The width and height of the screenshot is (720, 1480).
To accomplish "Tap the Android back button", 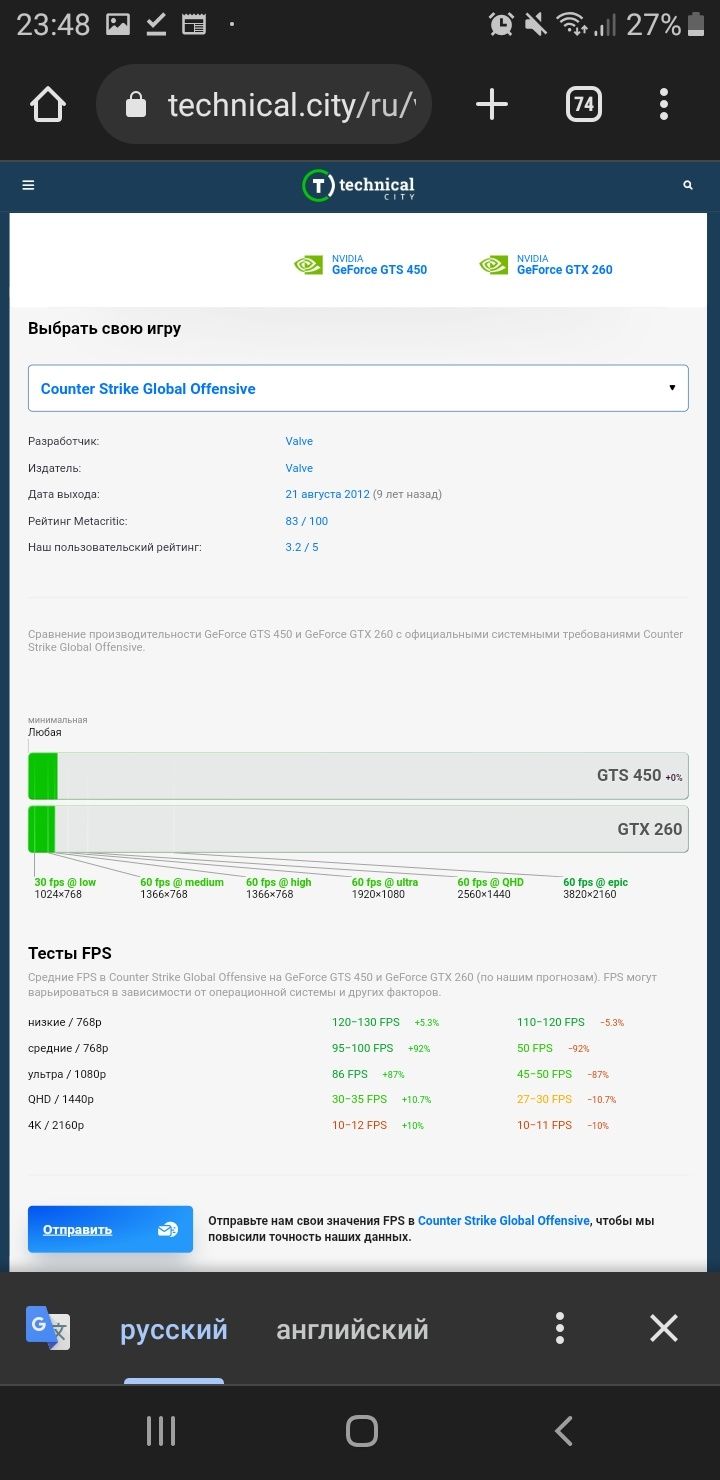I will point(563,1431).
